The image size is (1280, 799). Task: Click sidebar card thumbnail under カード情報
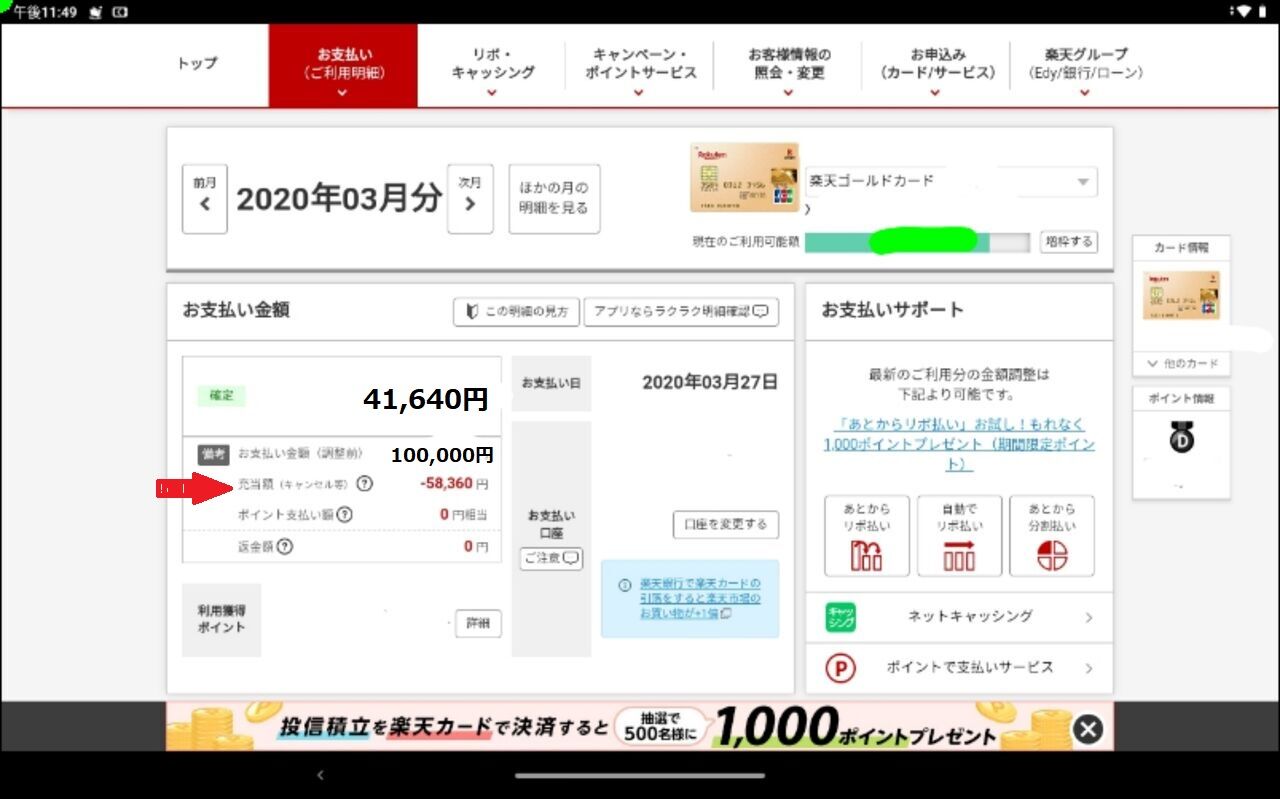pyautogui.click(x=1181, y=294)
